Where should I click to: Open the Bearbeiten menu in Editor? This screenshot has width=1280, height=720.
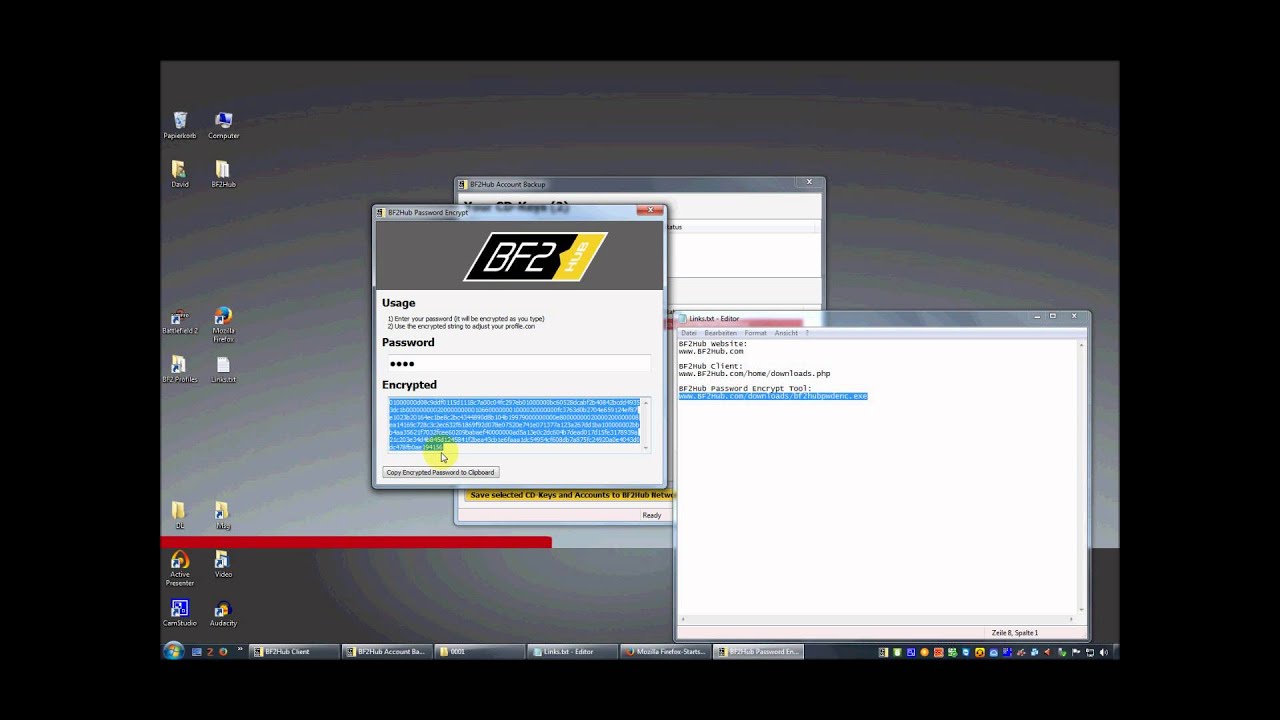(x=720, y=333)
